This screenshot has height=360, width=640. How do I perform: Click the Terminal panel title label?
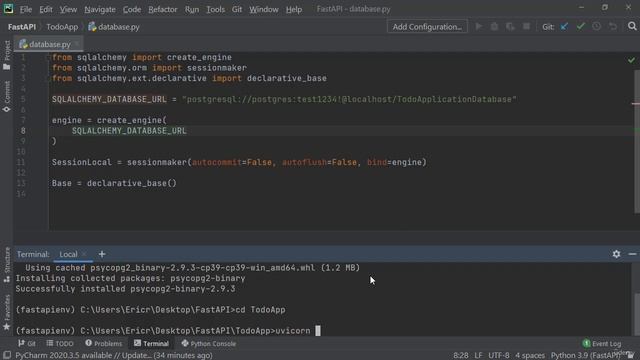tap(33, 254)
